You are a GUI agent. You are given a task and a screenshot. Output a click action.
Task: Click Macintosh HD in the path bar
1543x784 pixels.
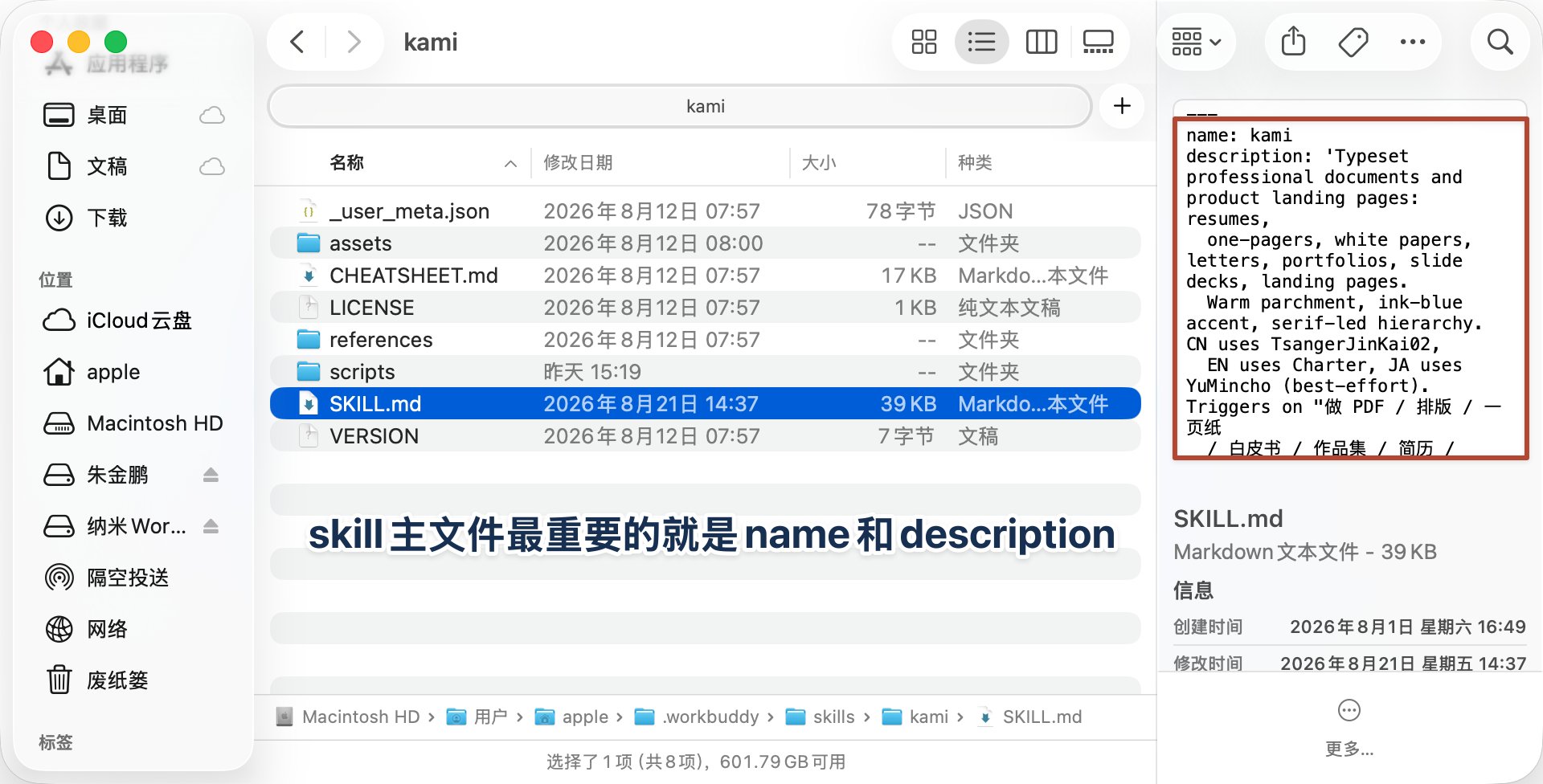click(348, 717)
